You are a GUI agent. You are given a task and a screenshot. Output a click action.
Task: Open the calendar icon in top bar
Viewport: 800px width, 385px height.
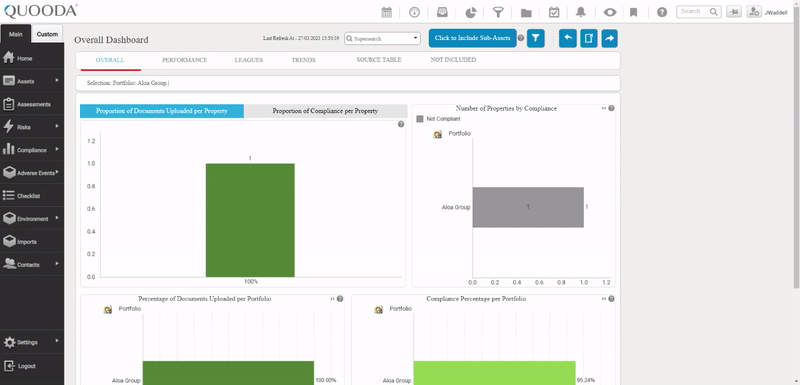point(386,12)
